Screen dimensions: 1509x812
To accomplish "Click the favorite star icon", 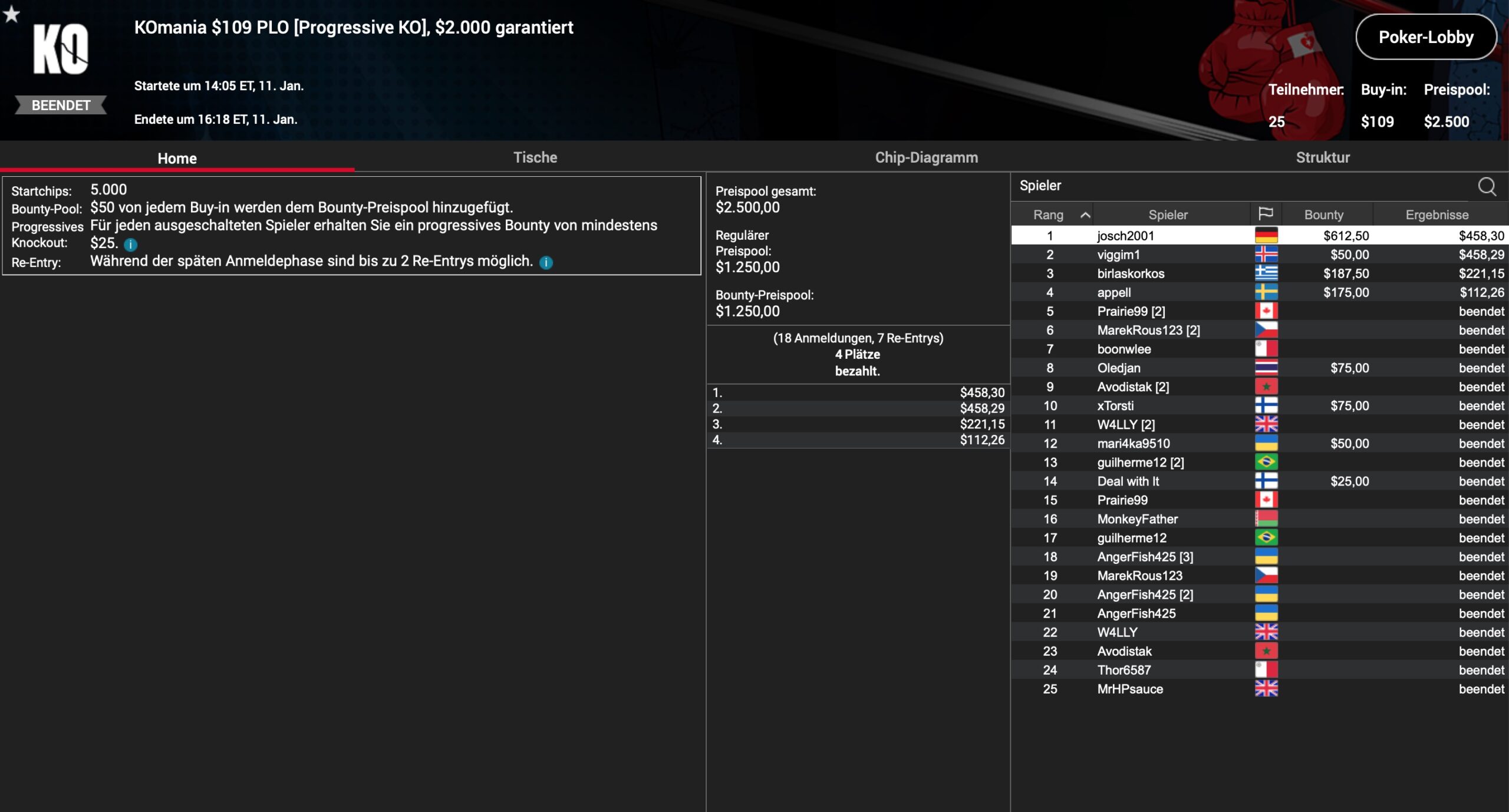I will tap(11, 14).
